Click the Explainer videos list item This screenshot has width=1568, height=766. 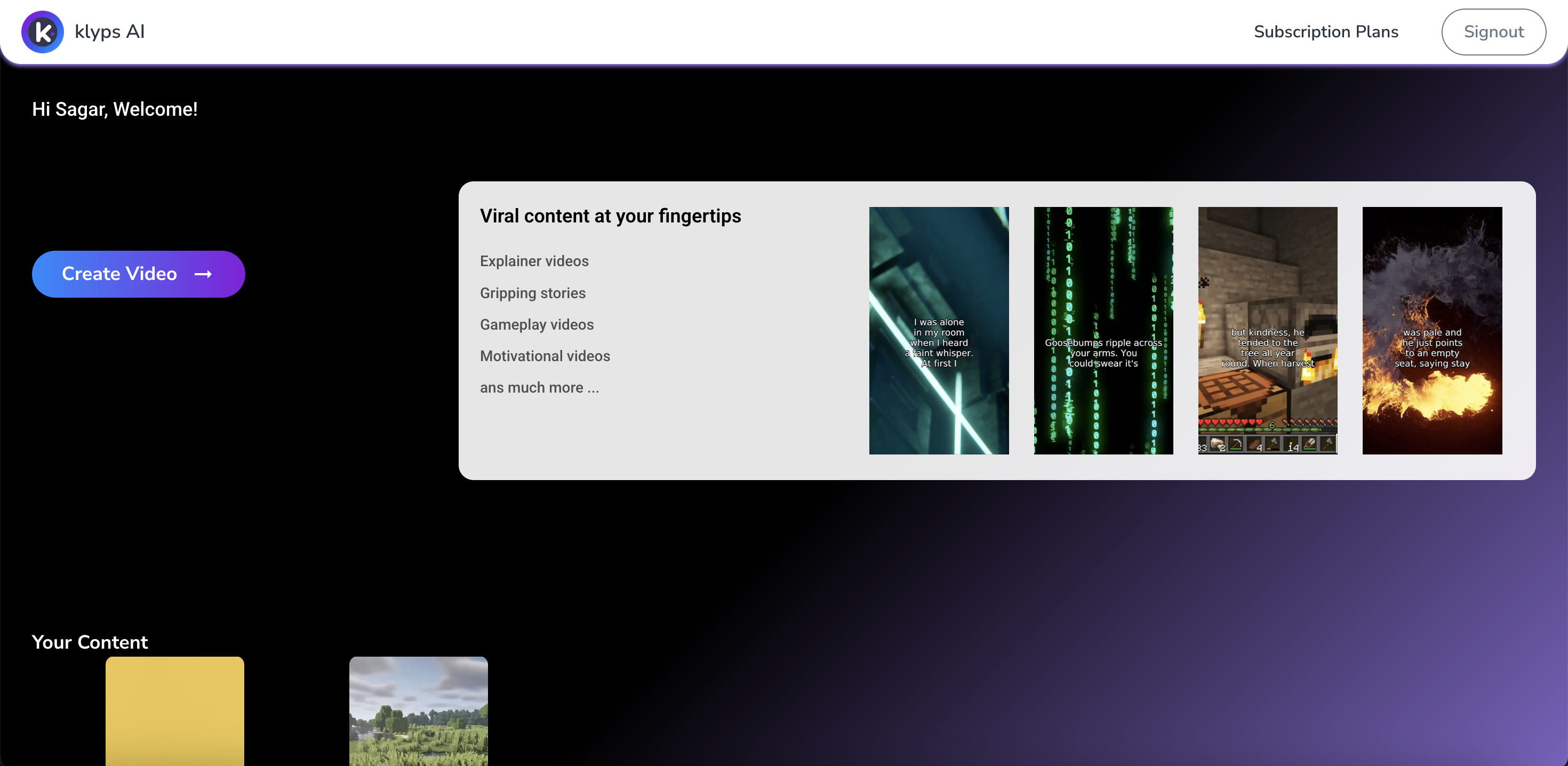(x=534, y=261)
